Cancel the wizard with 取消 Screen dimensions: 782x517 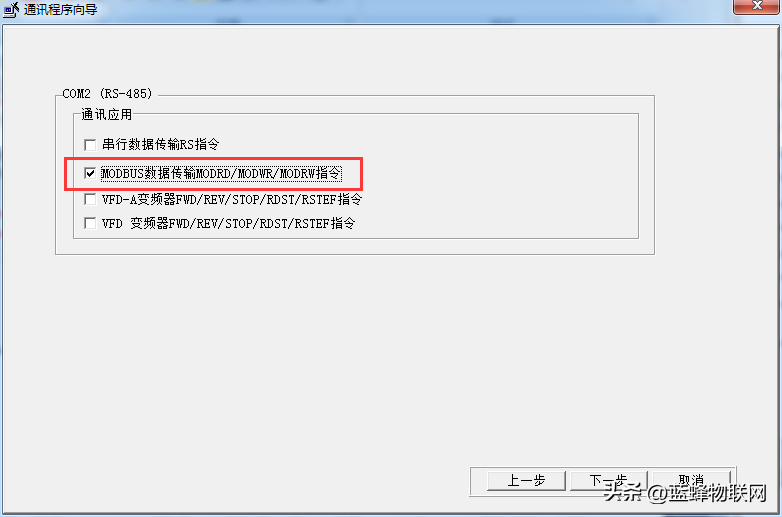[691, 480]
